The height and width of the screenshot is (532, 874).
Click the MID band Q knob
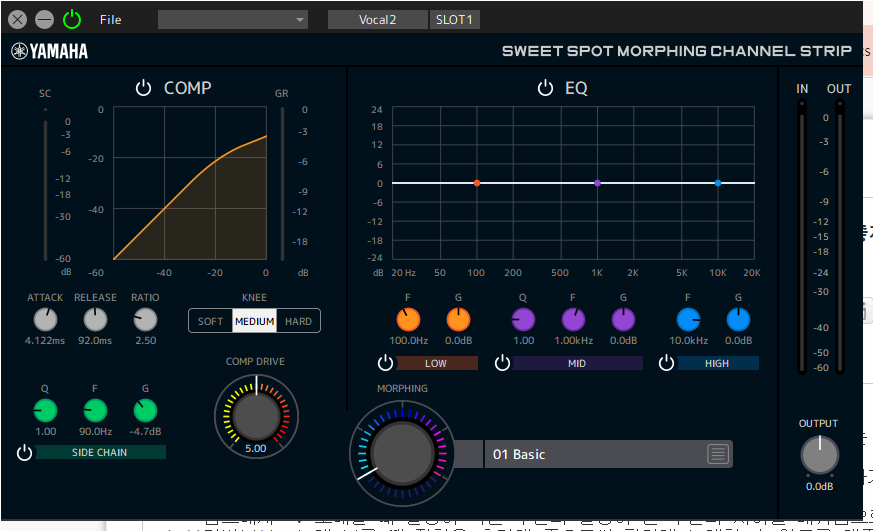tap(523, 320)
